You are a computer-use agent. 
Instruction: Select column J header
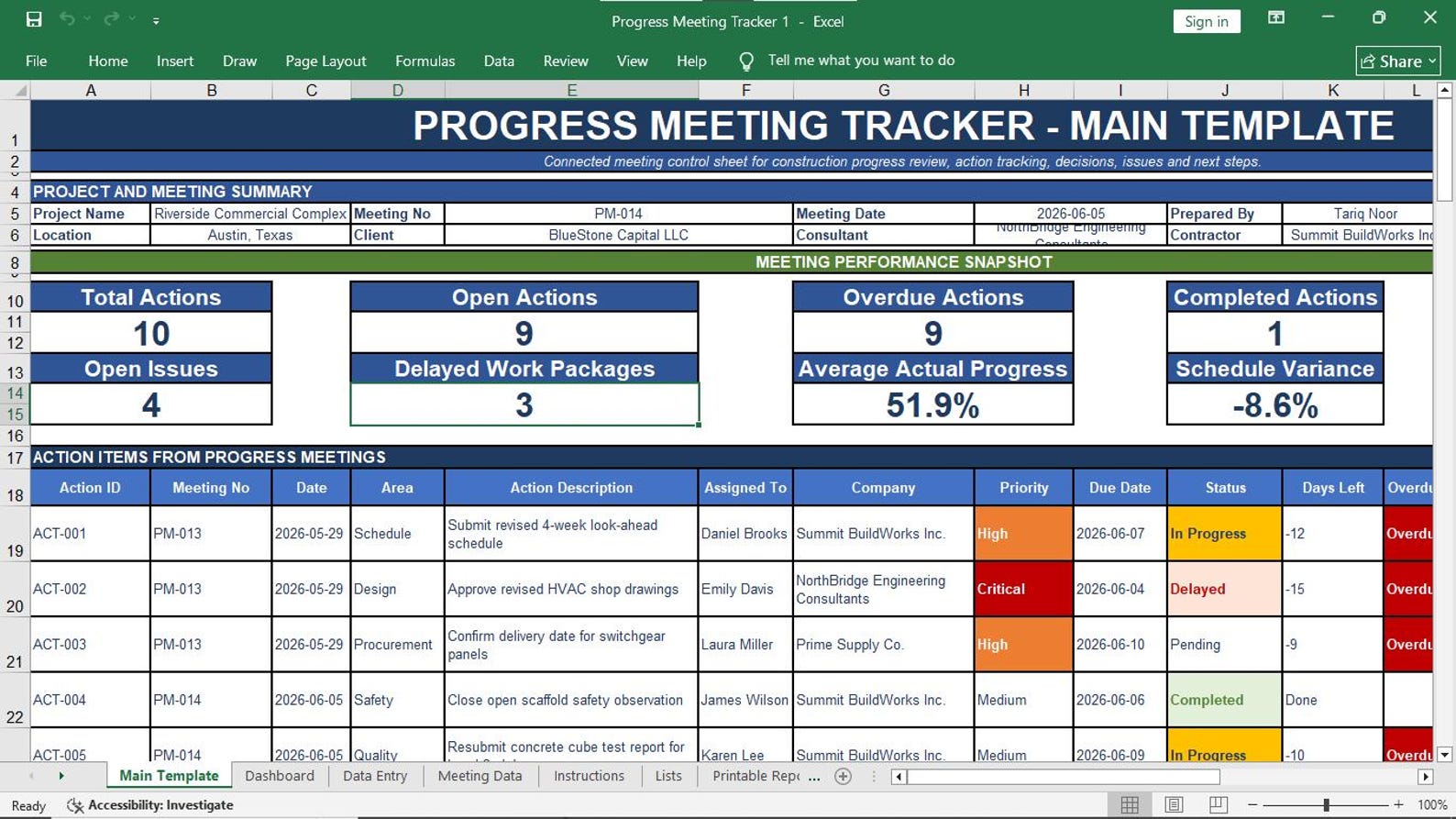click(x=1225, y=90)
